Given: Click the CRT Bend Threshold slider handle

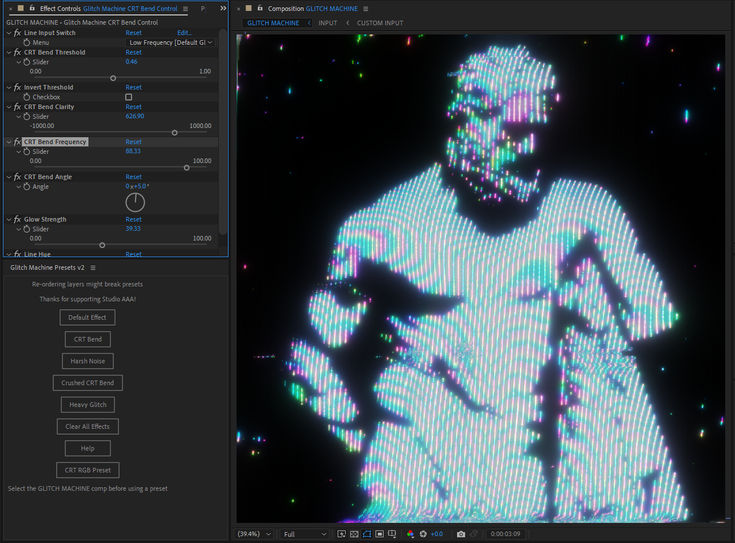Looking at the screenshot, I should coord(112,78).
